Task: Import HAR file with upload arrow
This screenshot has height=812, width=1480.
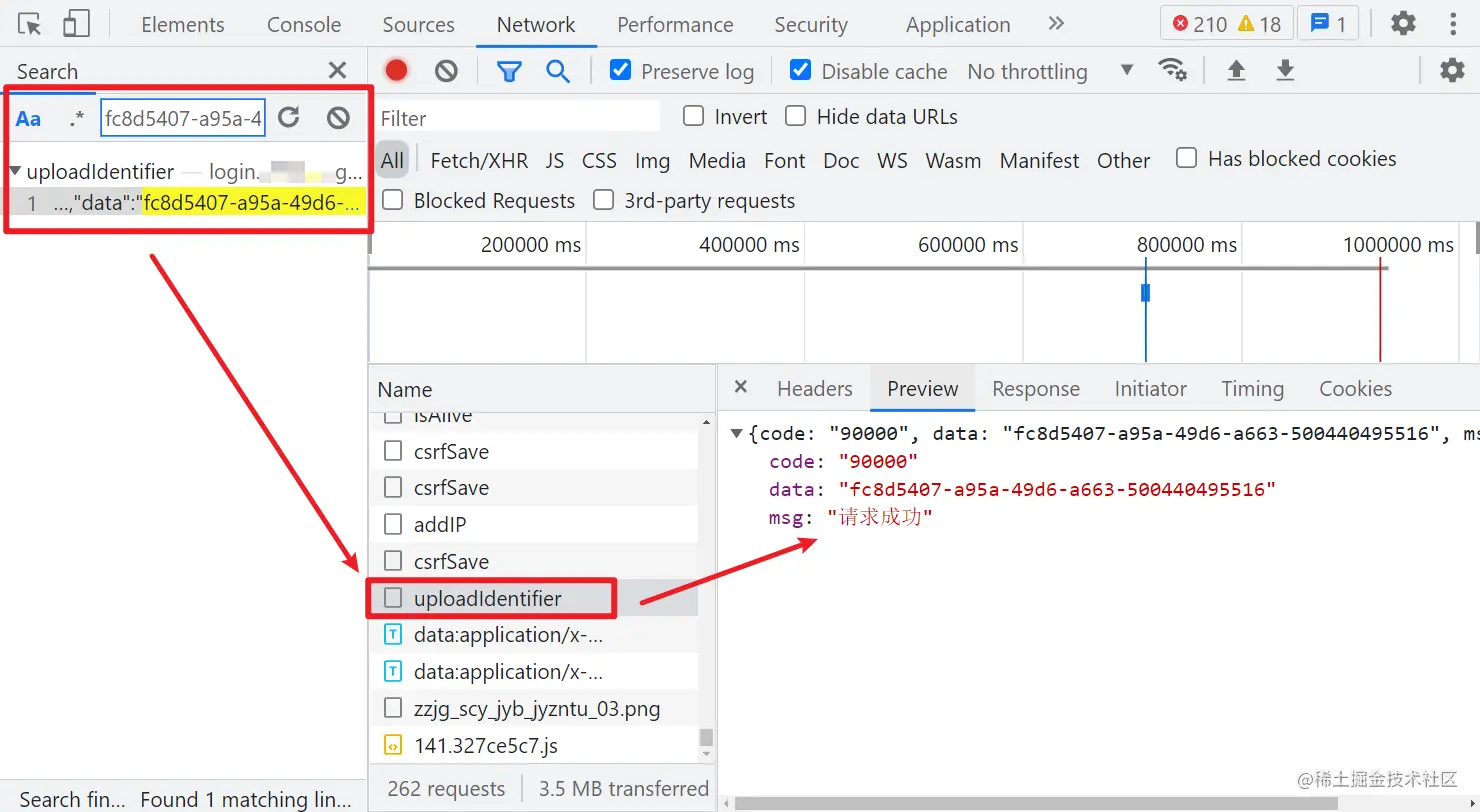Action: (1236, 70)
